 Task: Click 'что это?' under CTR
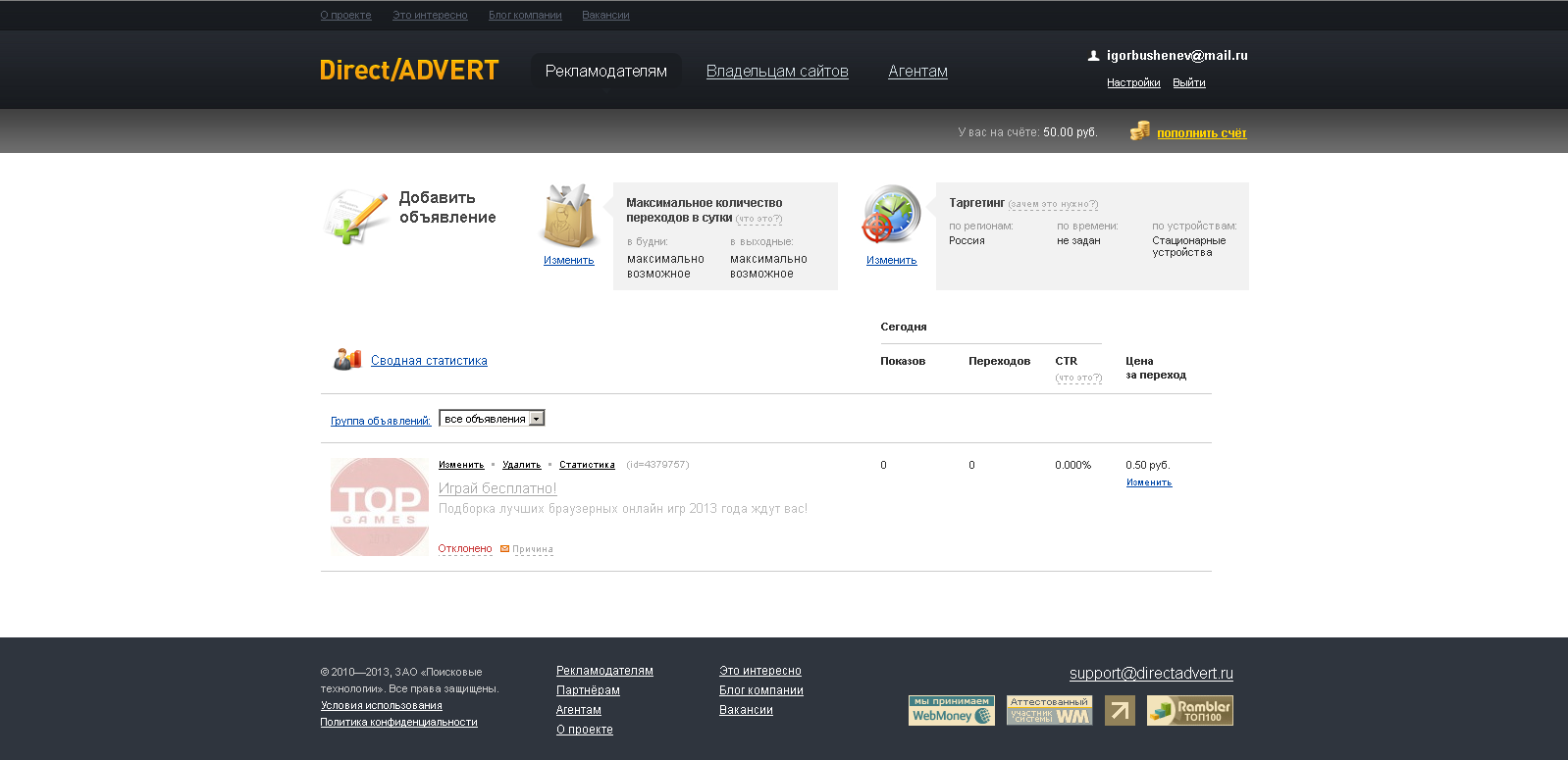pos(1078,378)
